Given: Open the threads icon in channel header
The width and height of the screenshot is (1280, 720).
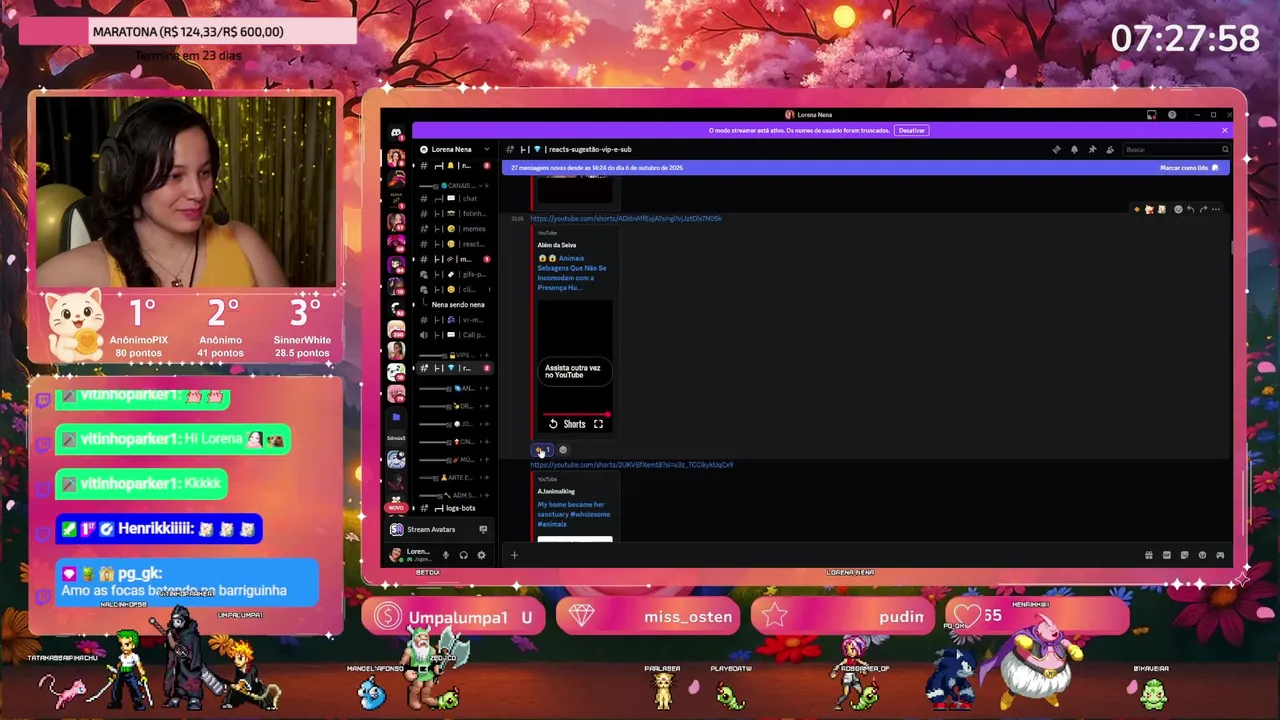Looking at the screenshot, I should 1056,149.
